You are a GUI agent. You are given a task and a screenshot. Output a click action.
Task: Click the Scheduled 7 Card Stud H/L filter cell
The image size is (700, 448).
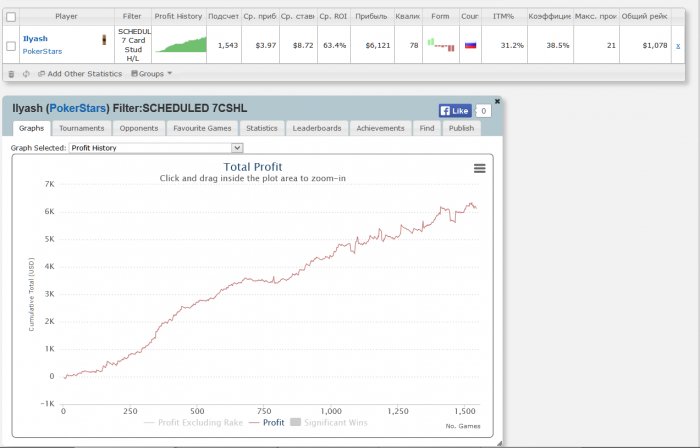coord(133,45)
